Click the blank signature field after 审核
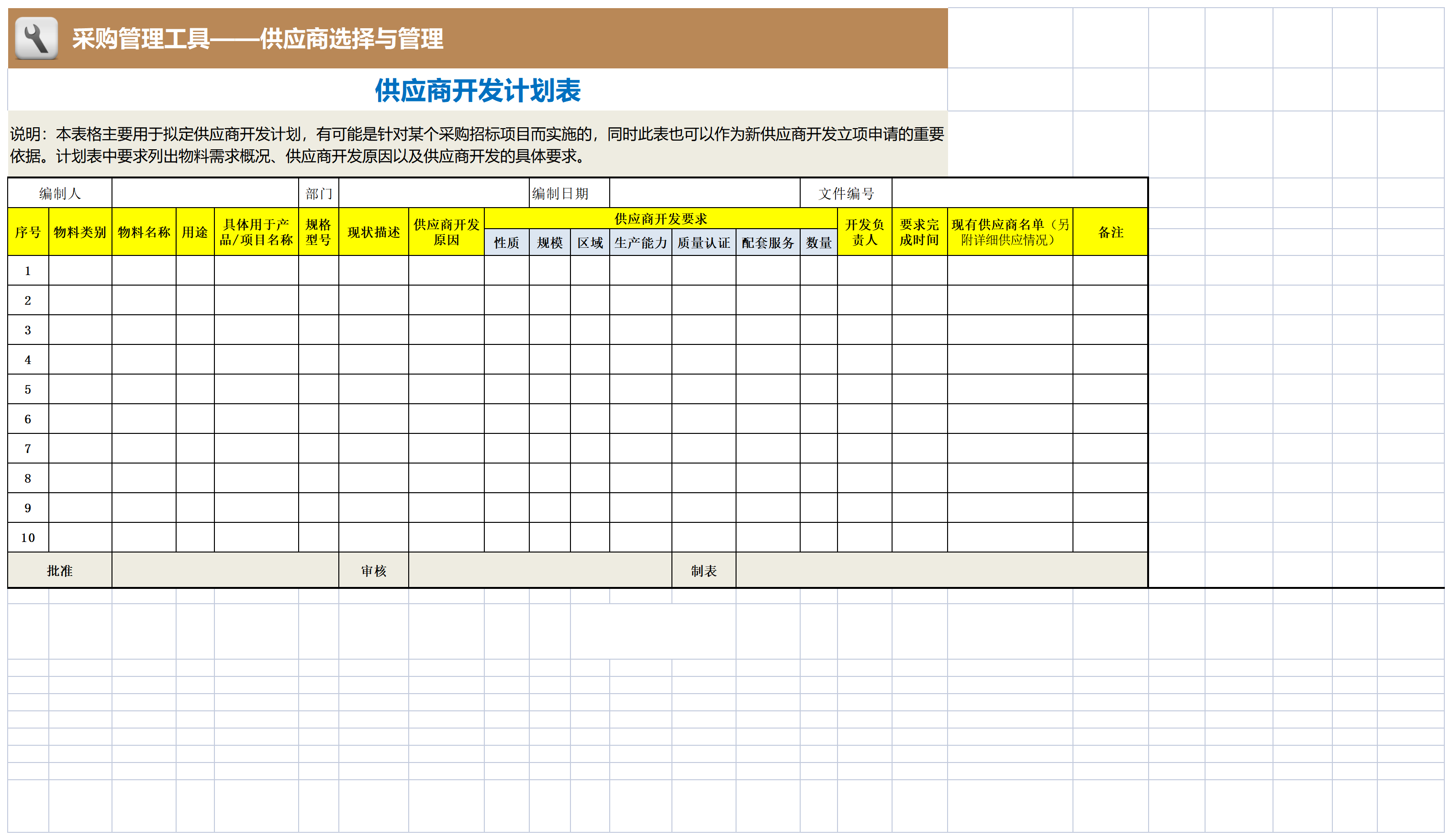This screenshot has width=1452, height=840. tap(540, 571)
